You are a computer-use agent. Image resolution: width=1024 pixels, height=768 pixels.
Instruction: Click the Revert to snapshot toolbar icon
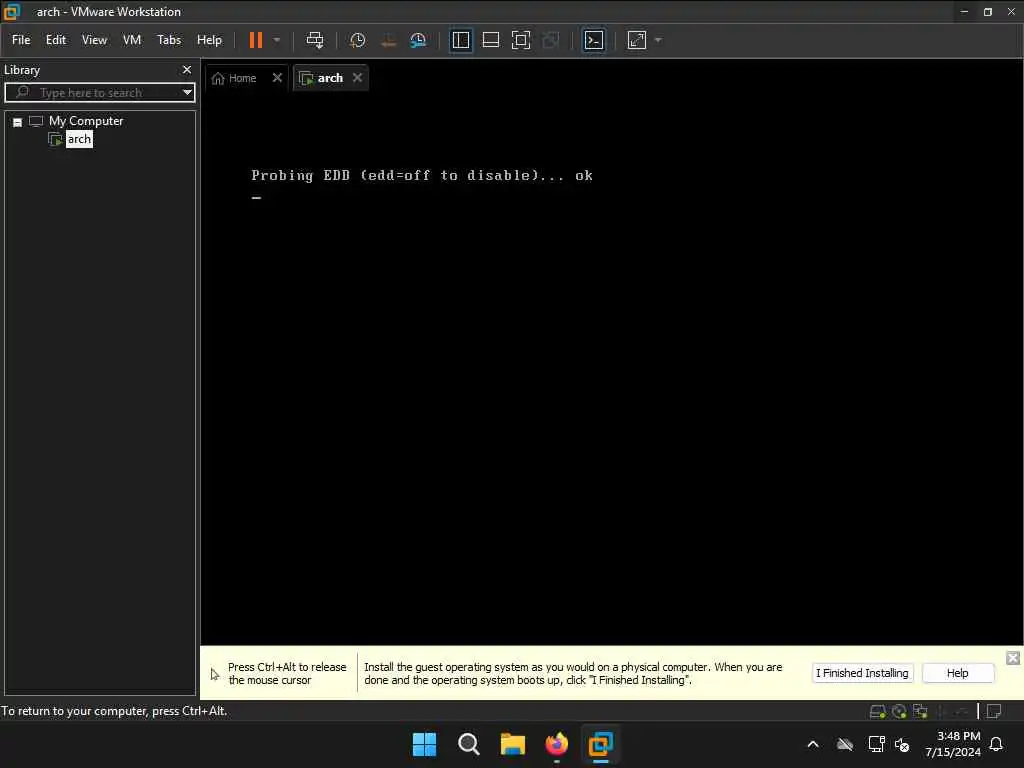coord(388,40)
